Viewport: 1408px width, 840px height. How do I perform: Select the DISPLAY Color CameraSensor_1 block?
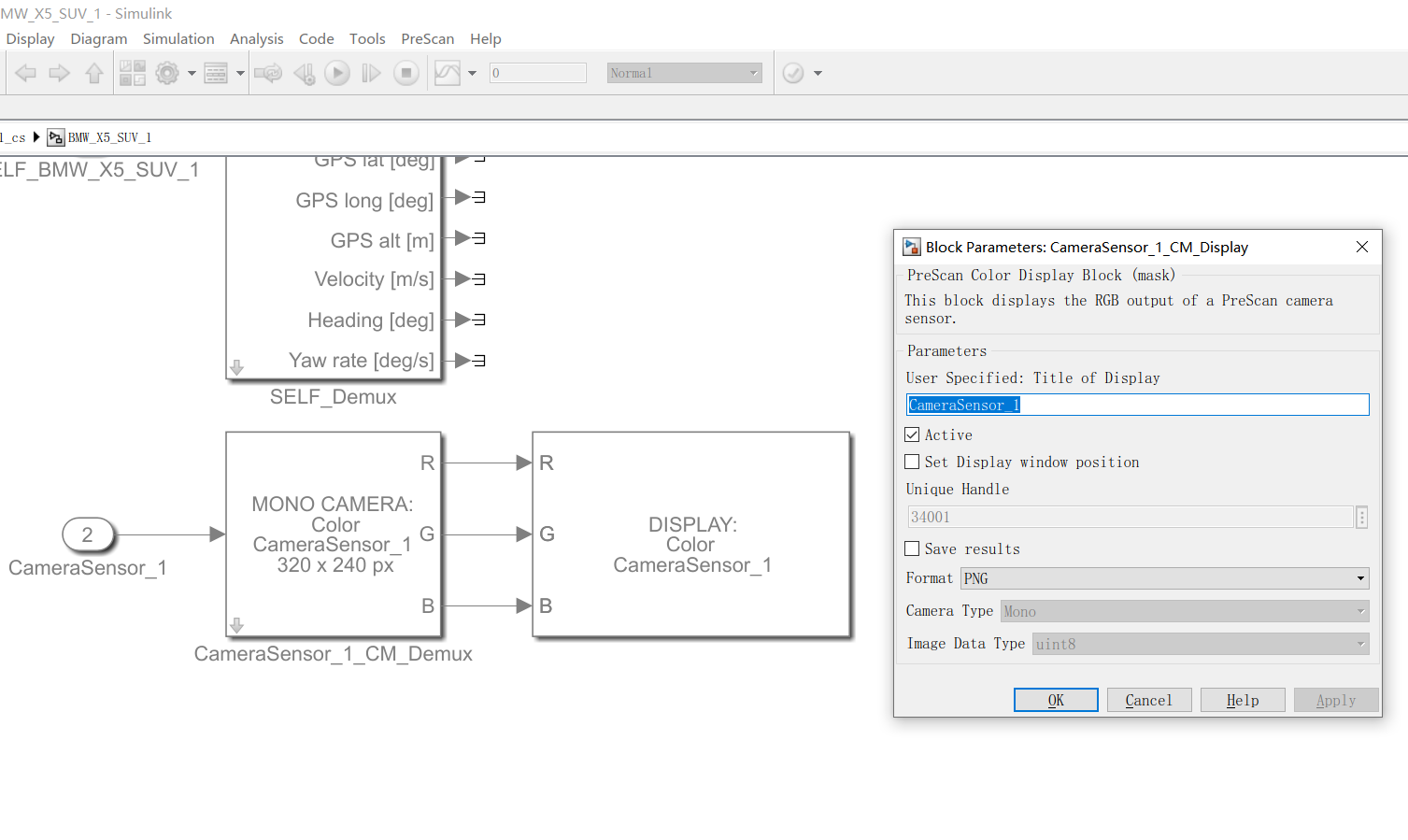(x=691, y=534)
